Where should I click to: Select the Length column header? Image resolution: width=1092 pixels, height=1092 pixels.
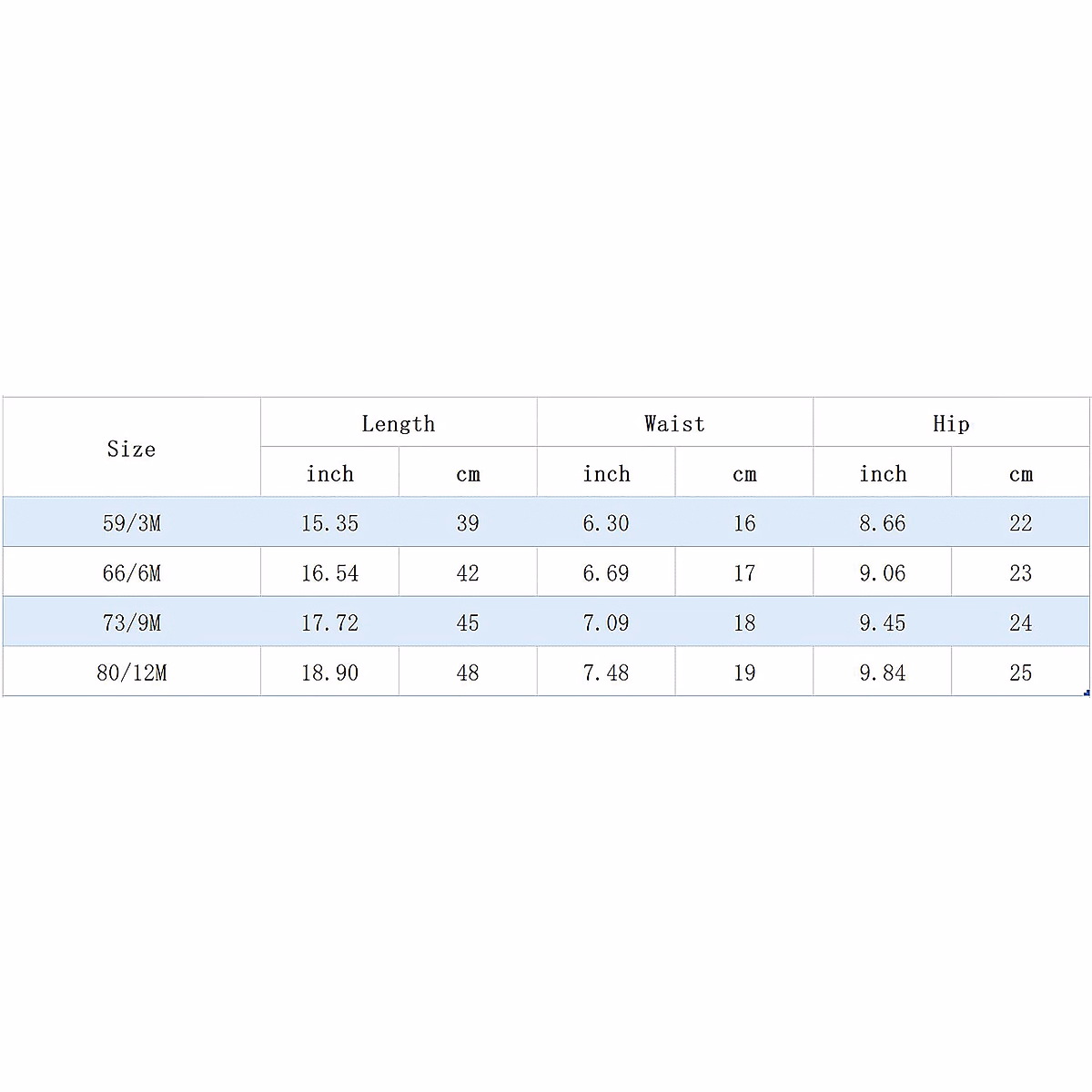(399, 423)
